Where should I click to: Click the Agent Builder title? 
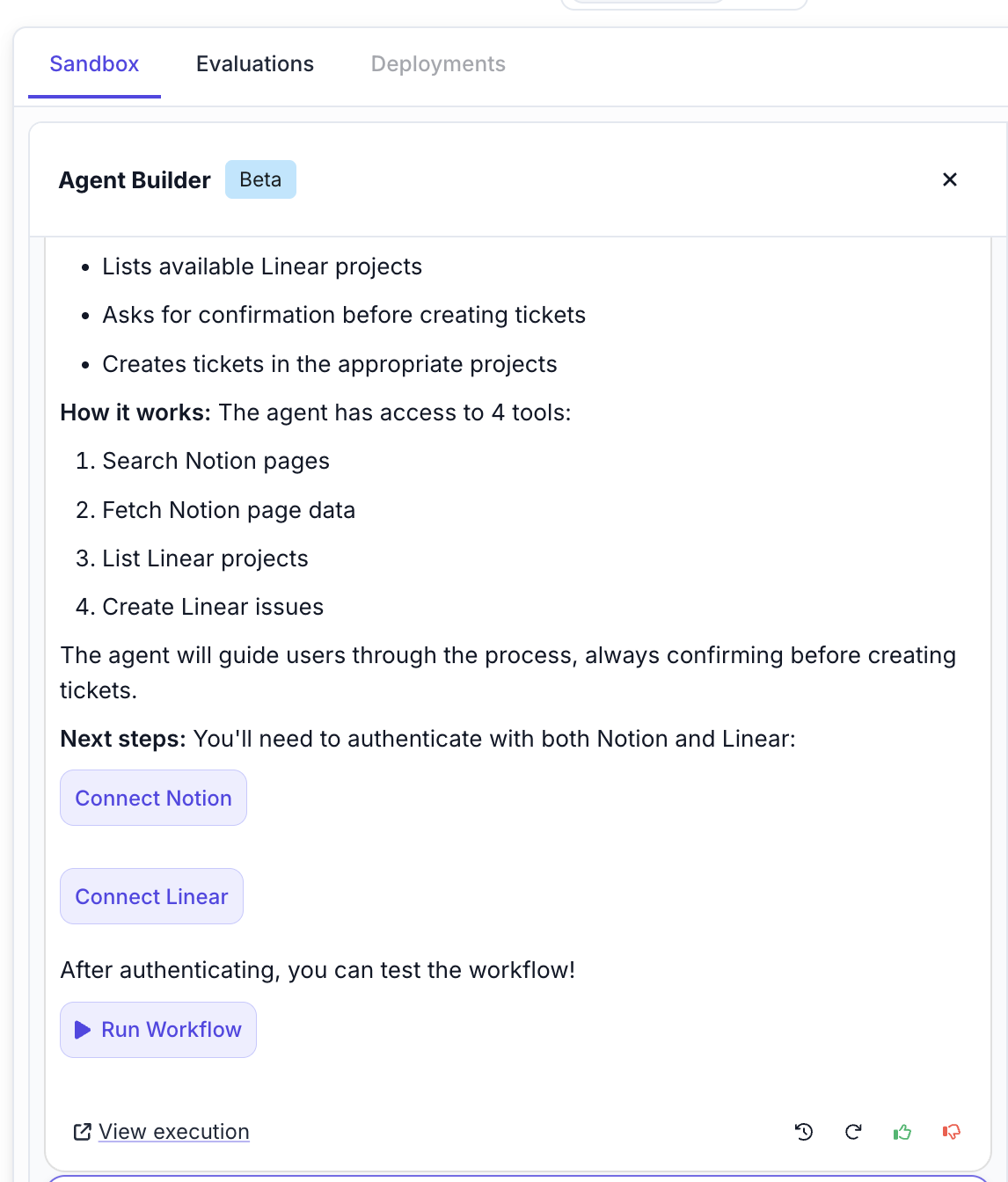pyautogui.click(x=135, y=180)
